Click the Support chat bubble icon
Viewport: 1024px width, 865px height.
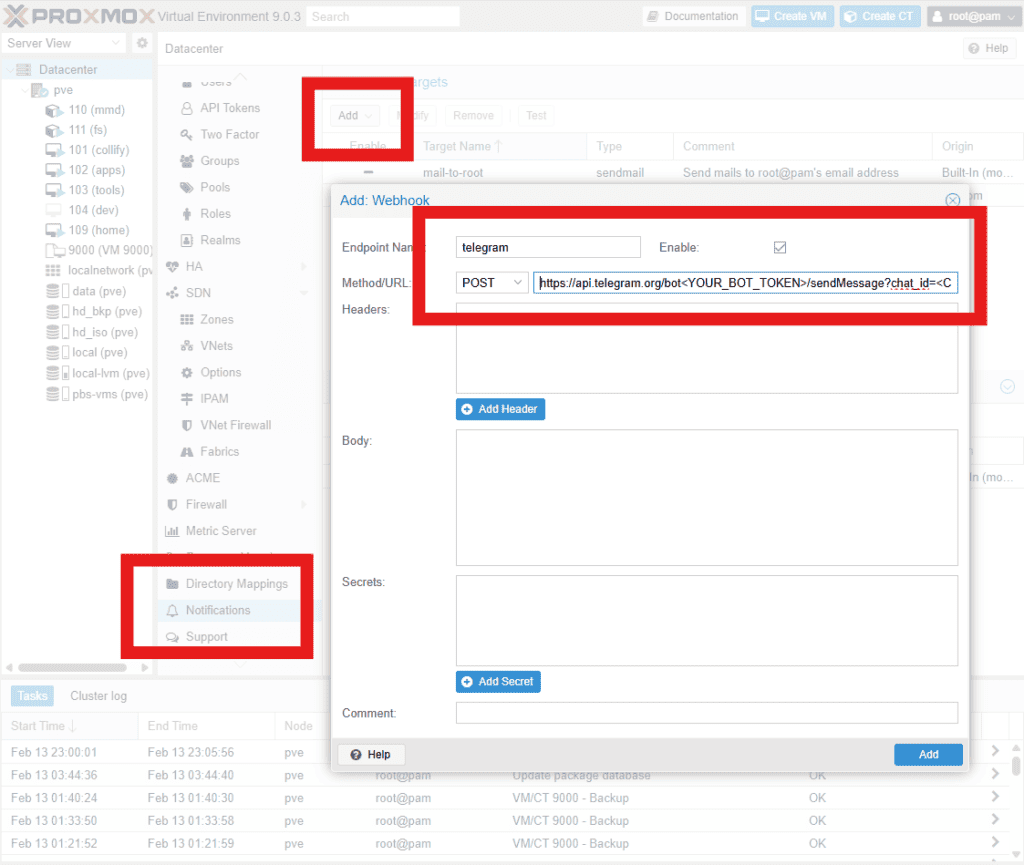(173, 637)
